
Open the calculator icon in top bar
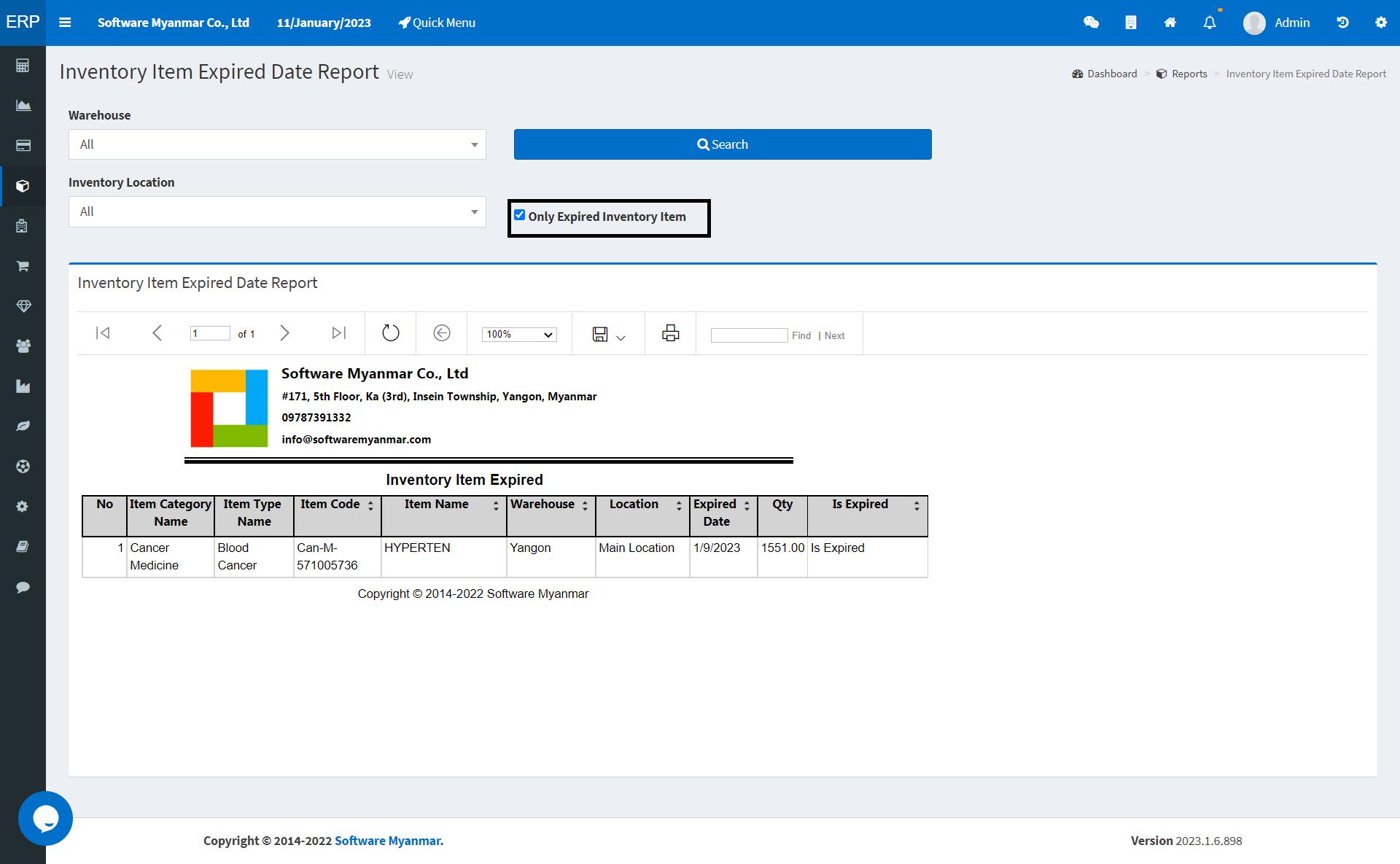point(1130,23)
